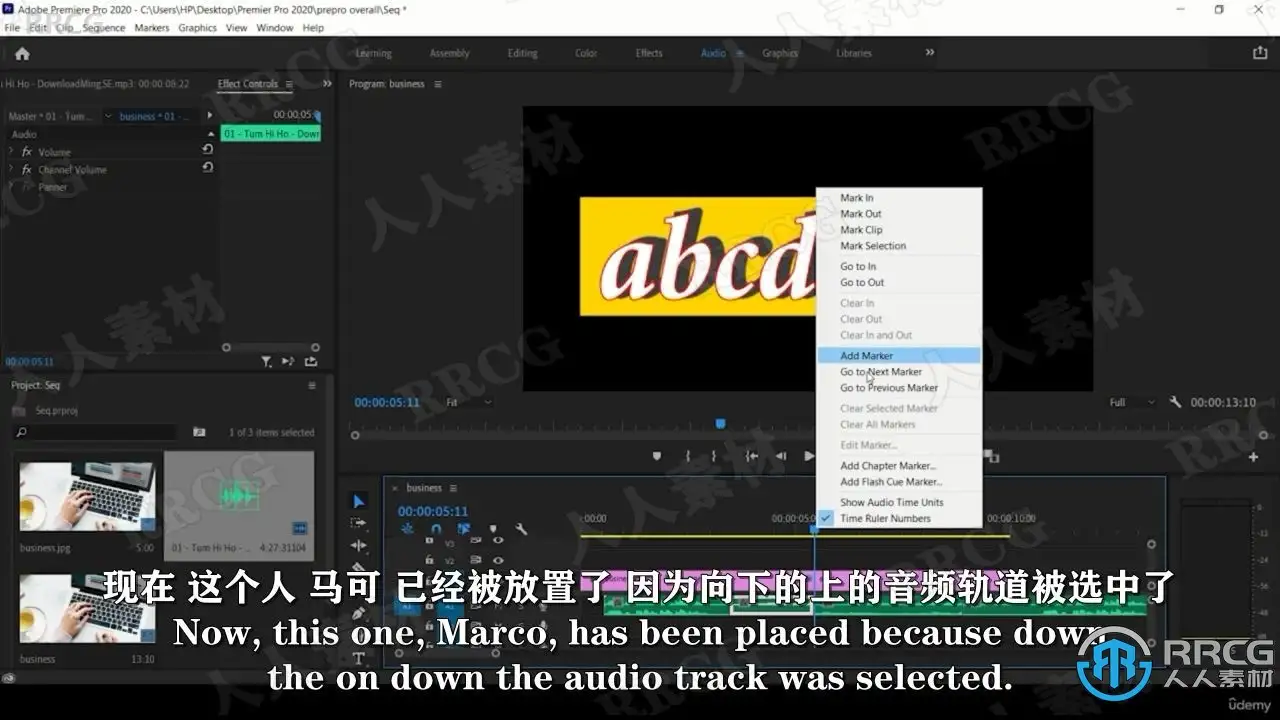The height and width of the screenshot is (720, 1280).
Task: Open Program monitor settings wrench
Action: coord(1175,402)
